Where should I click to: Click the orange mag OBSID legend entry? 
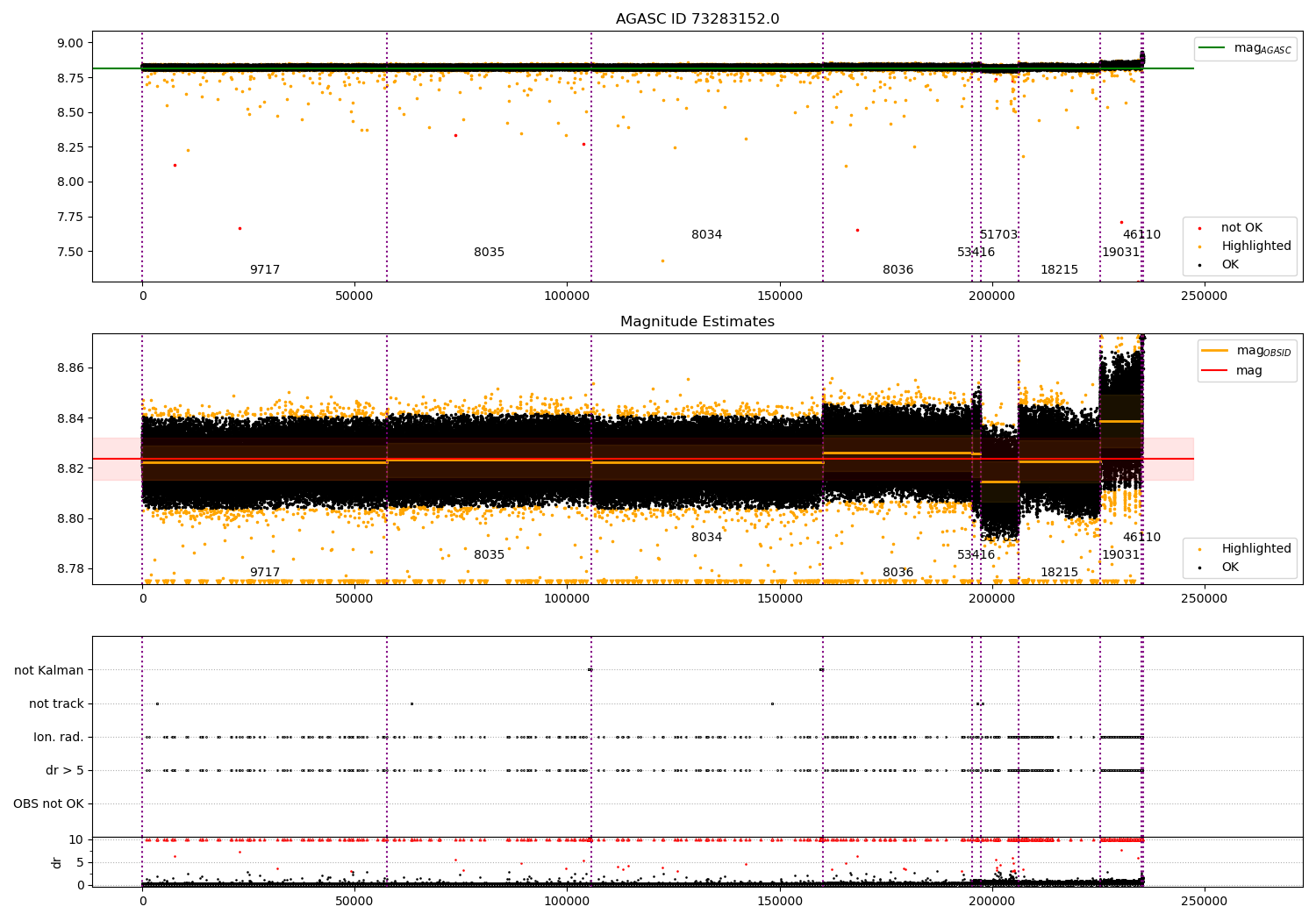tap(1247, 352)
